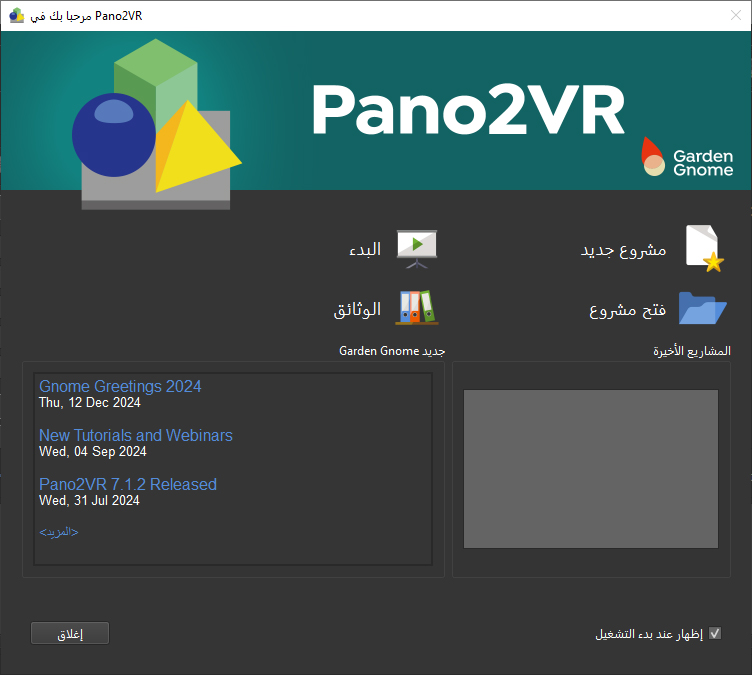The width and height of the screenshot is (752, 675).
Task: Click the 'فتح مشروع' label
Action: (627, 310)
